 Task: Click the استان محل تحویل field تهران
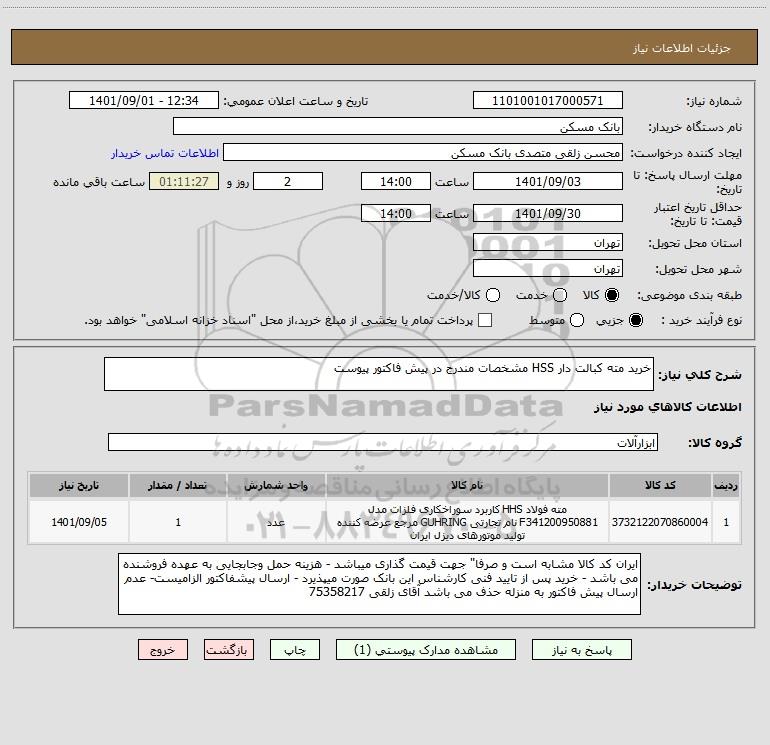tap(548, 243)
